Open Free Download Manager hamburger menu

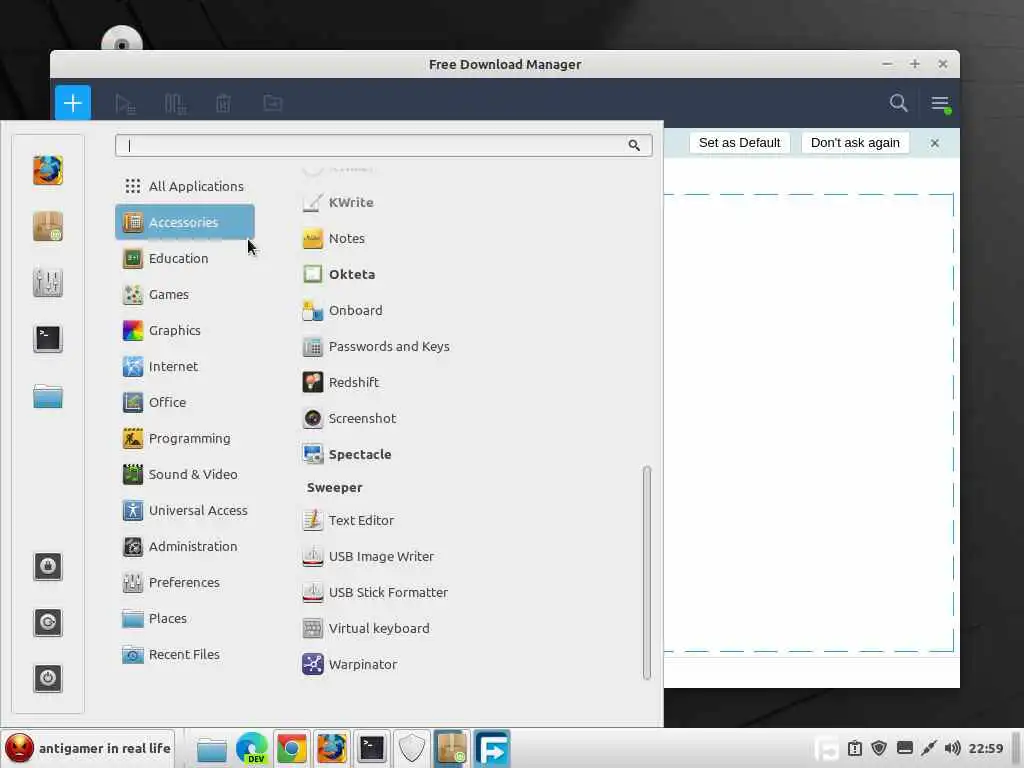click(x=940, y=103)
